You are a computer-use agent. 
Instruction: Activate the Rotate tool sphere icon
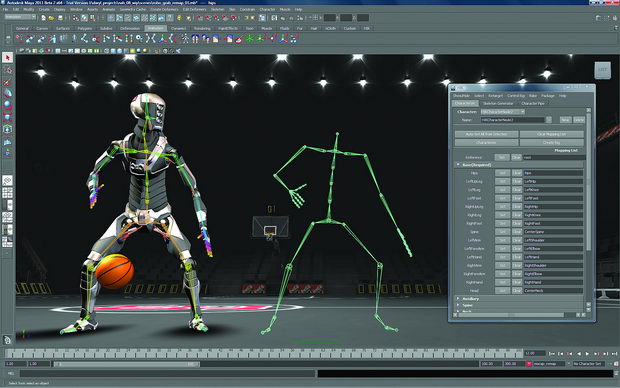(8, 106)
